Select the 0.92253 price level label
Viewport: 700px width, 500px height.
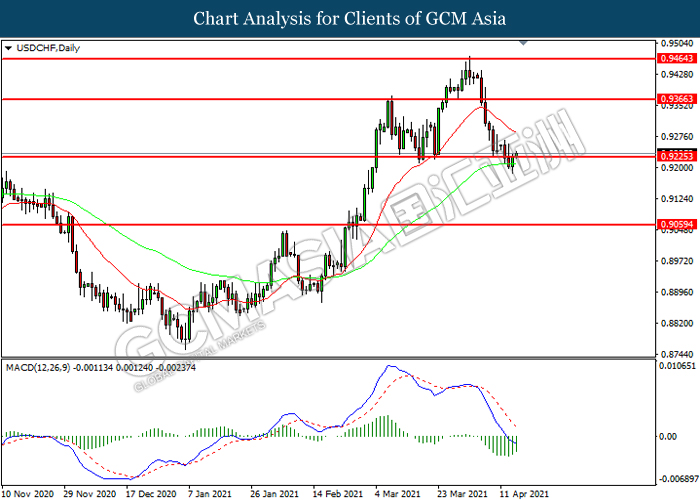677,156
